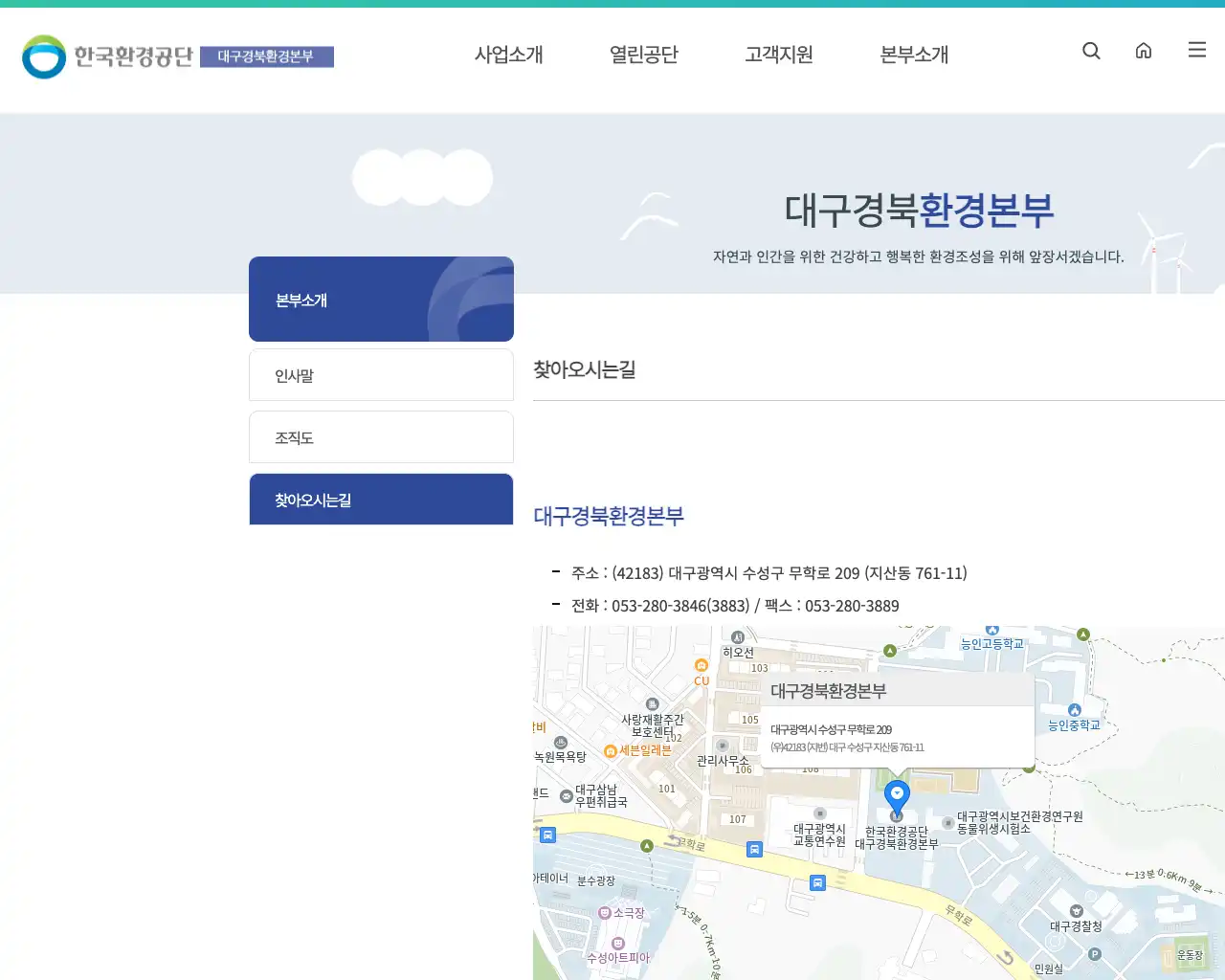Click the parking P icon near 민원실
The width and height of the screenshot is (1225, 980).
(x=1094, y=954)
